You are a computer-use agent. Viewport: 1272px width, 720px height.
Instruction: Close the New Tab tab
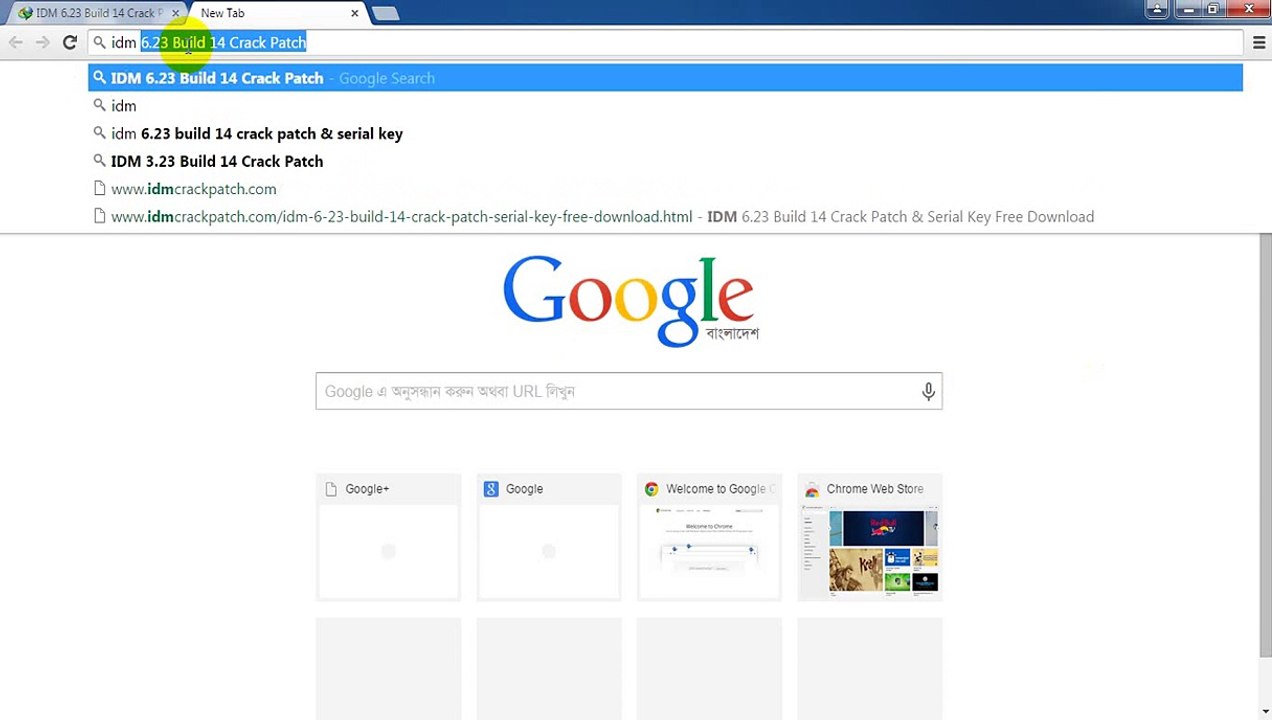point(355,13)
